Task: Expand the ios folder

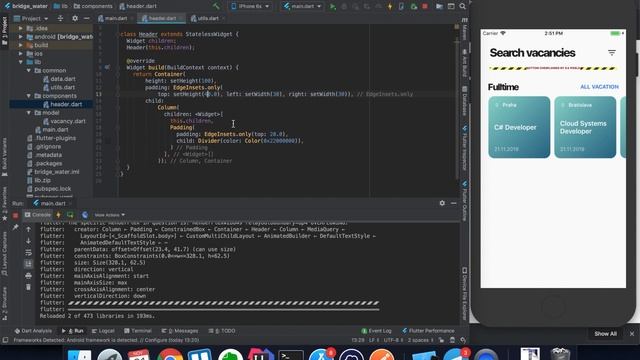Action: (20, 53)
